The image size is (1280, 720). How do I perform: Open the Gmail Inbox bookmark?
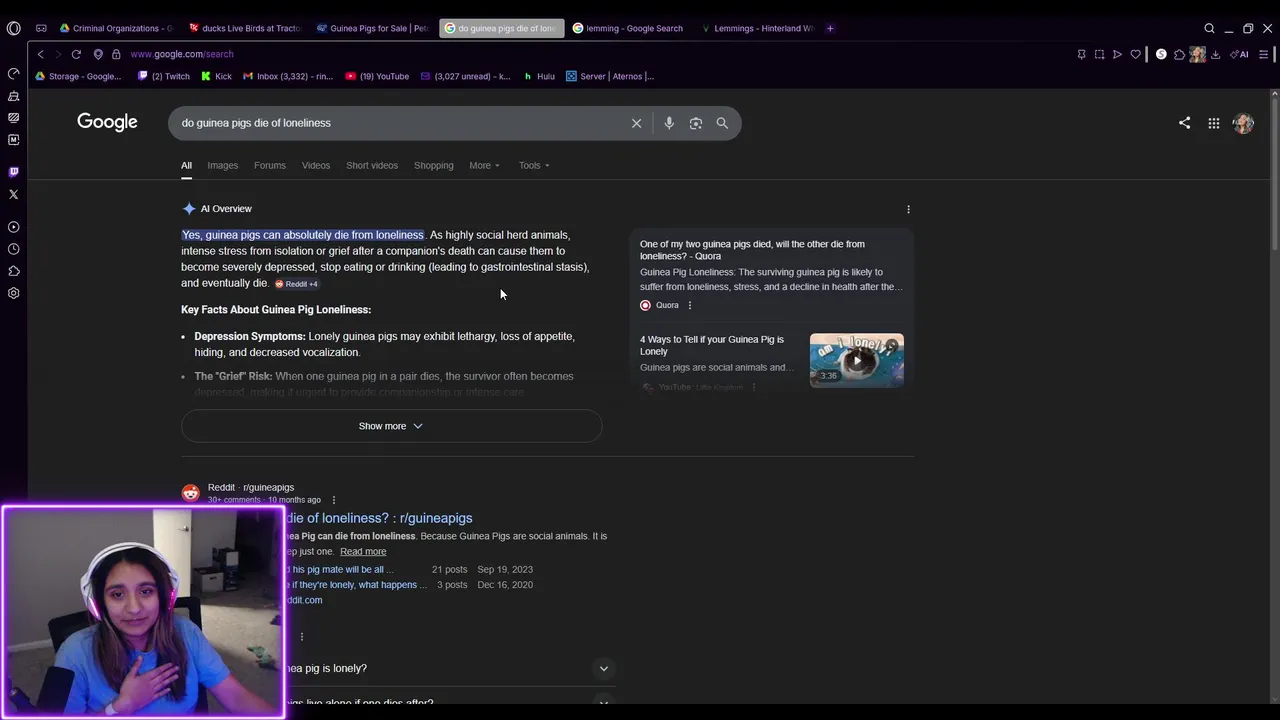(x=288, y=76)
